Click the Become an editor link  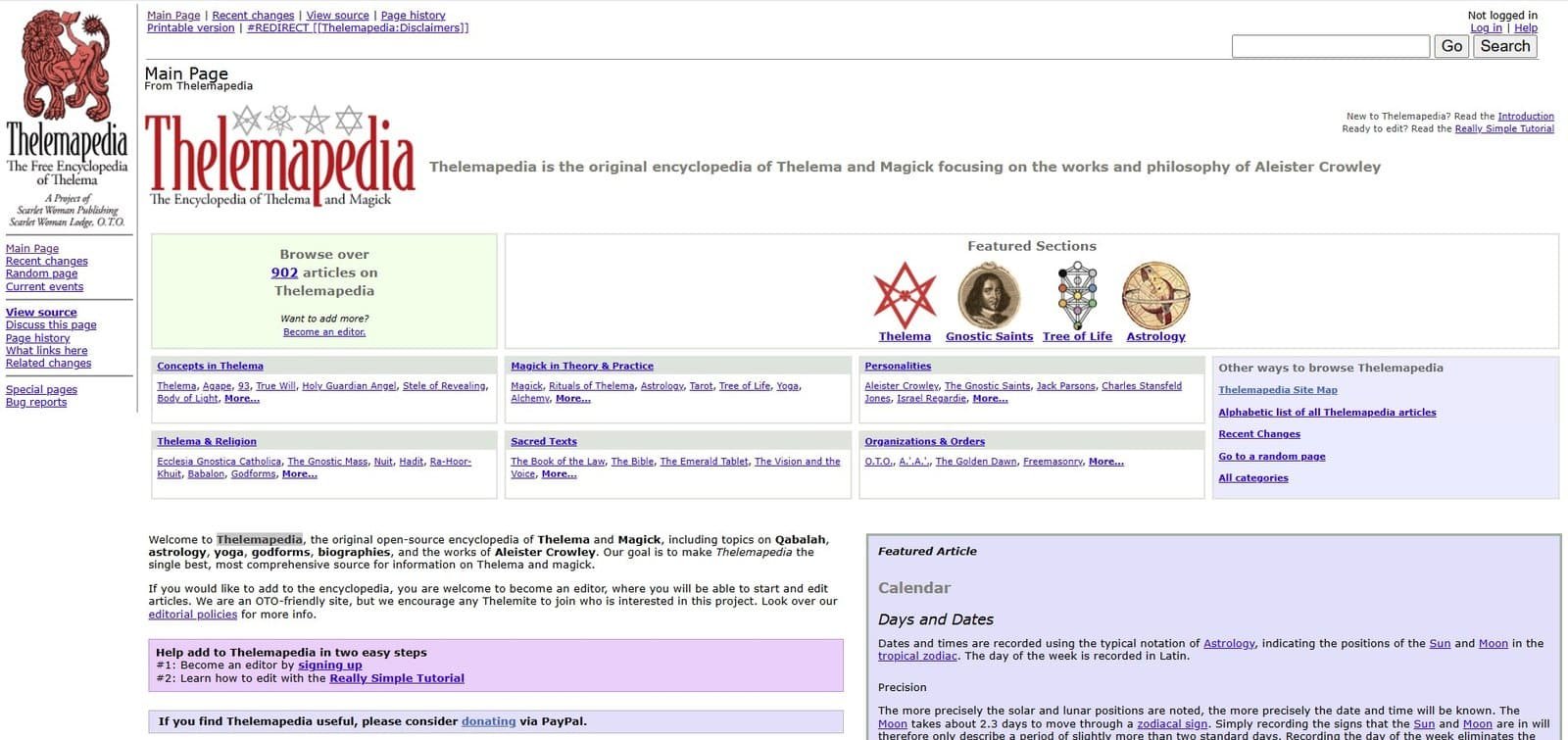pyautogui.click(x=324, y=332)
